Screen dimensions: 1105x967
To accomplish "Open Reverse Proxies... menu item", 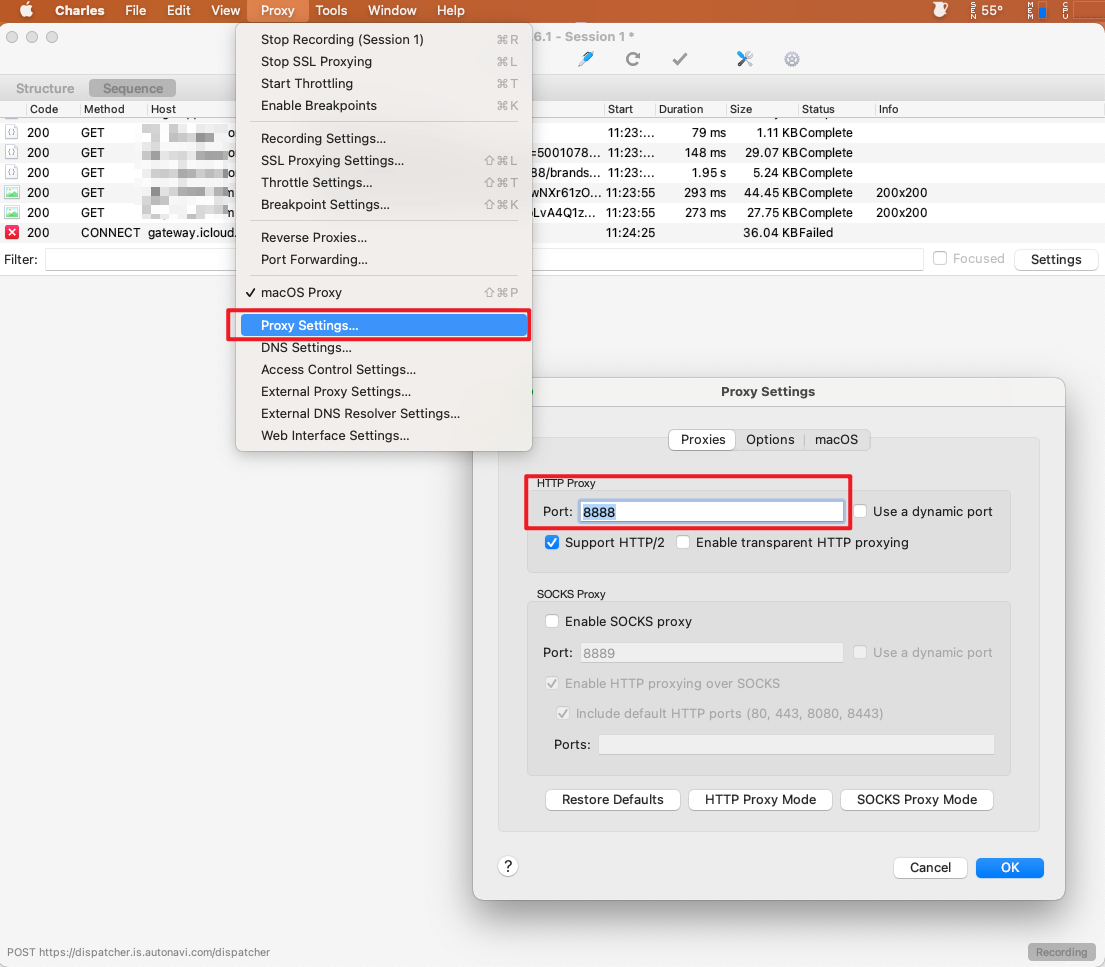I will click(x=383, y=238).
